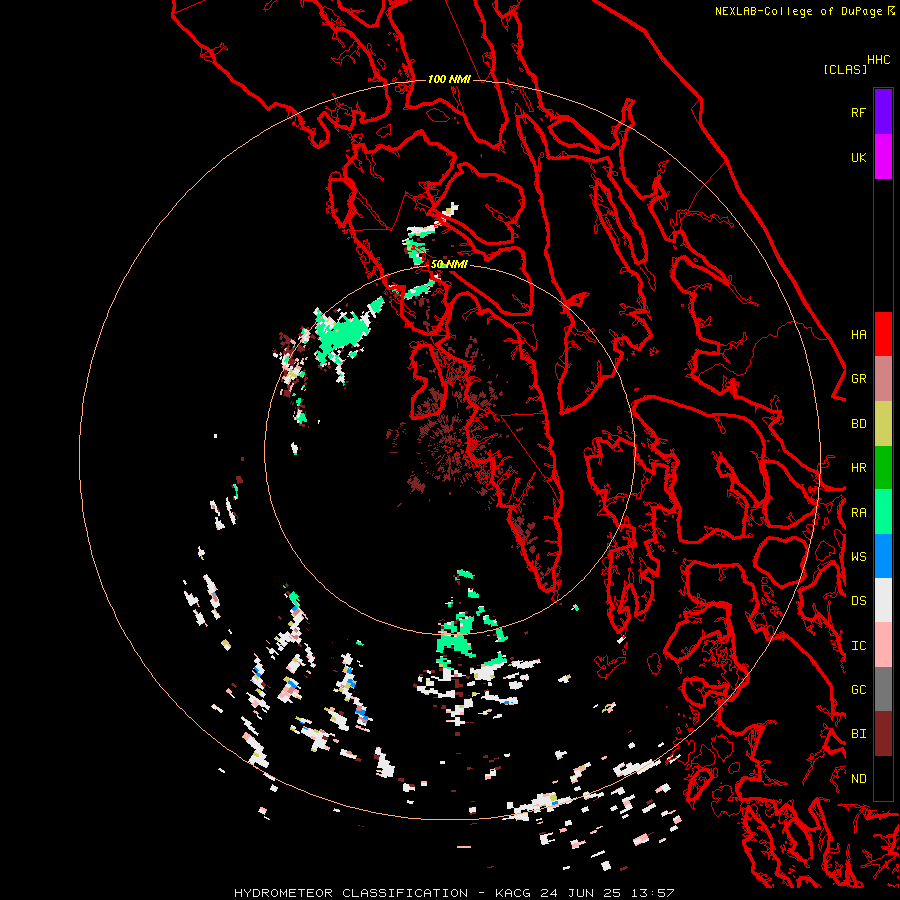
Task: Click the 100 NMI range ring label
Action: pos(449,79)
